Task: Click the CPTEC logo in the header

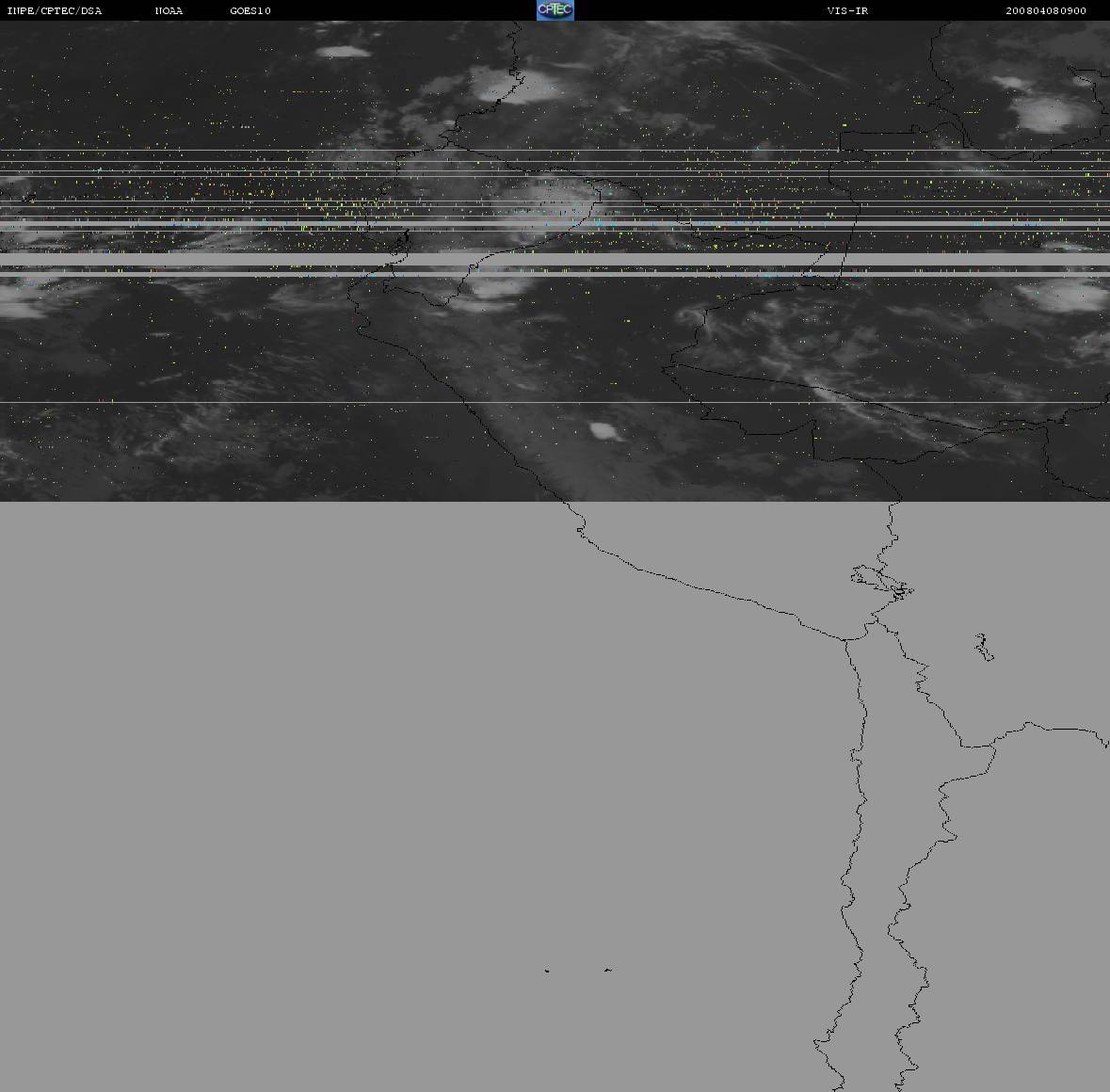Action: [x=555, y=10]
